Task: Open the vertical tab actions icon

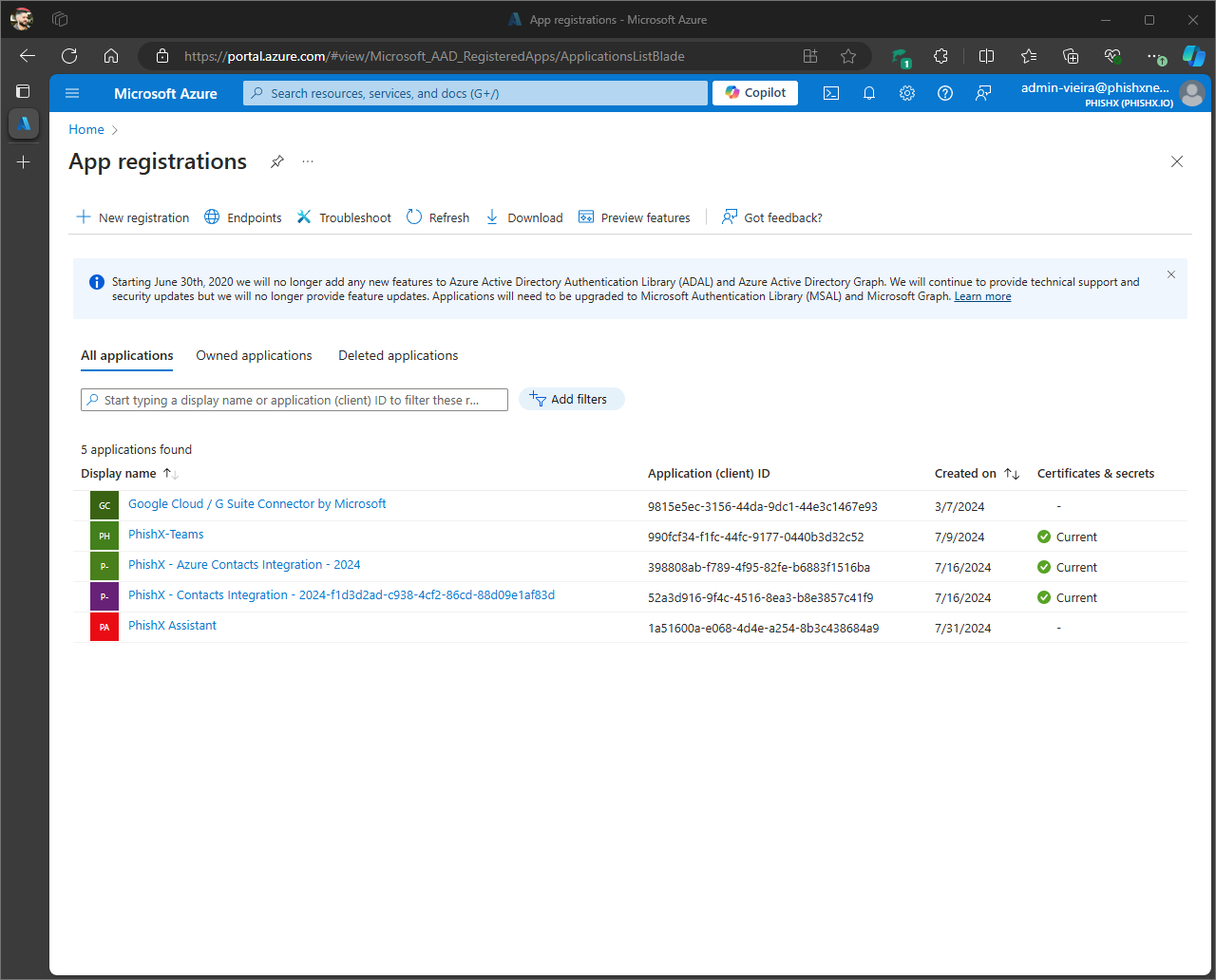Action: click(x=24, y=91)
